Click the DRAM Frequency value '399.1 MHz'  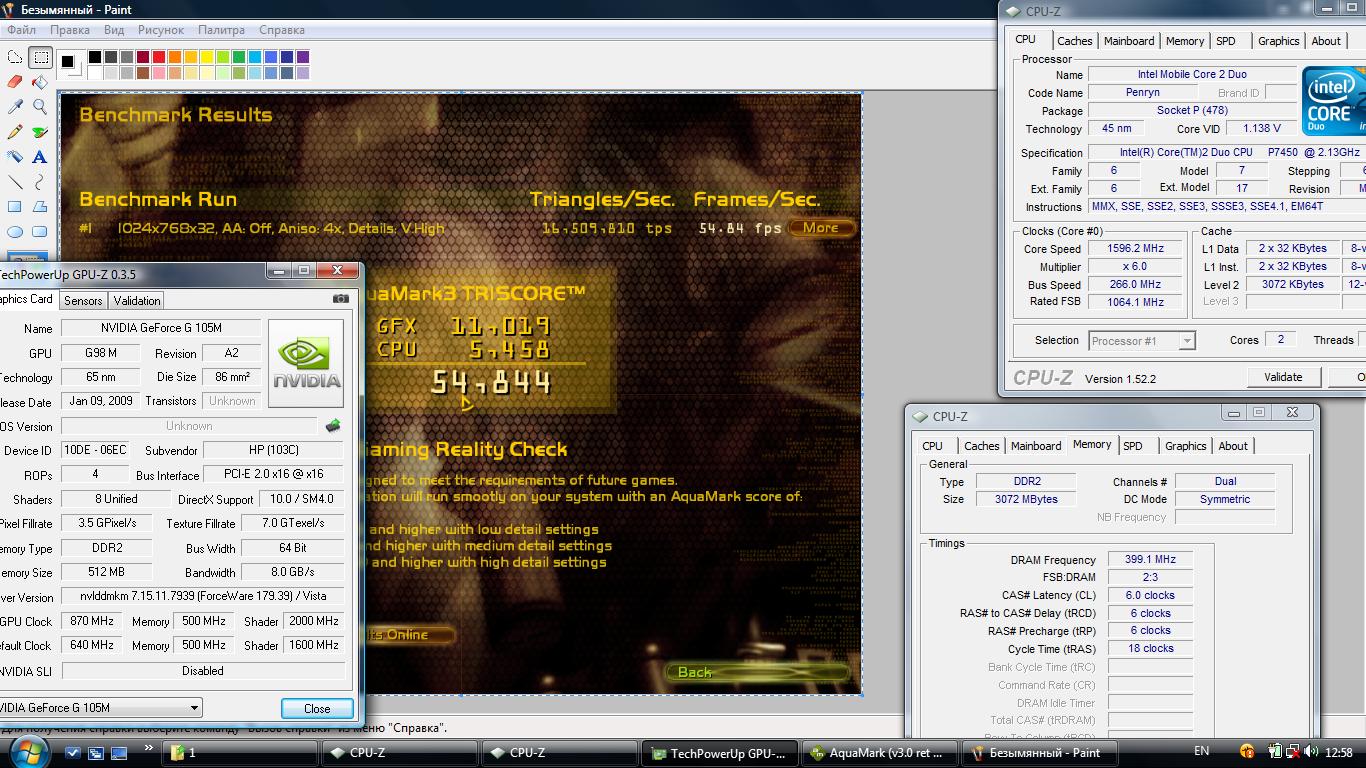(1150, 560)
